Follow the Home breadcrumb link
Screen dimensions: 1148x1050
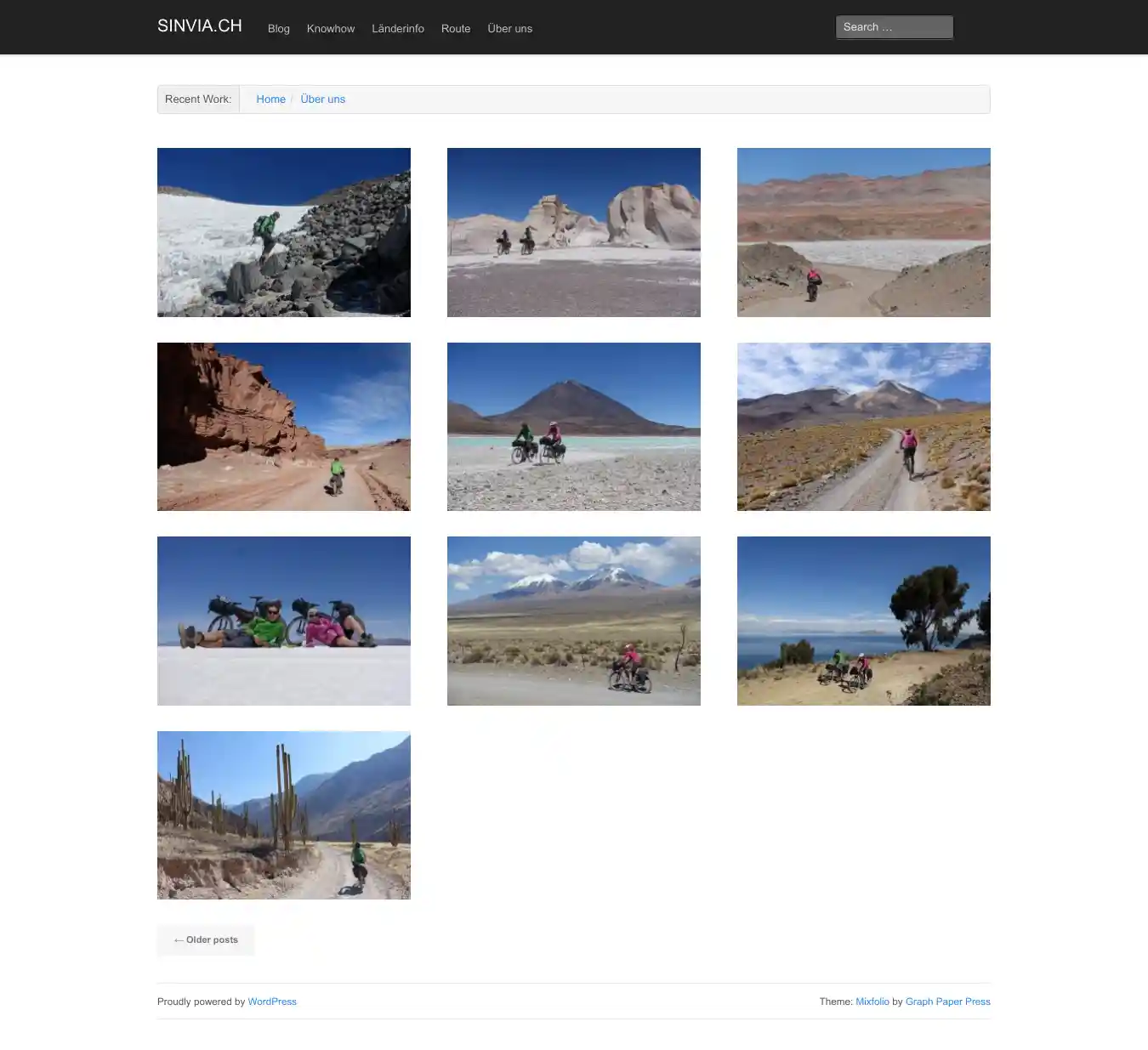(x=270, y=99)
